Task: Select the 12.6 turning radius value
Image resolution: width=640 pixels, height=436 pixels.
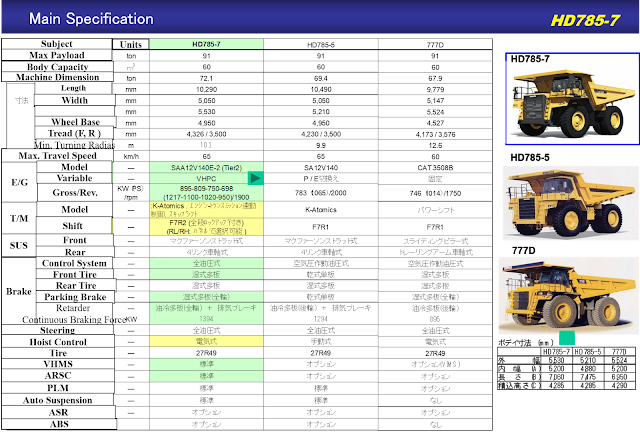Action: click(x=435, y=145)
